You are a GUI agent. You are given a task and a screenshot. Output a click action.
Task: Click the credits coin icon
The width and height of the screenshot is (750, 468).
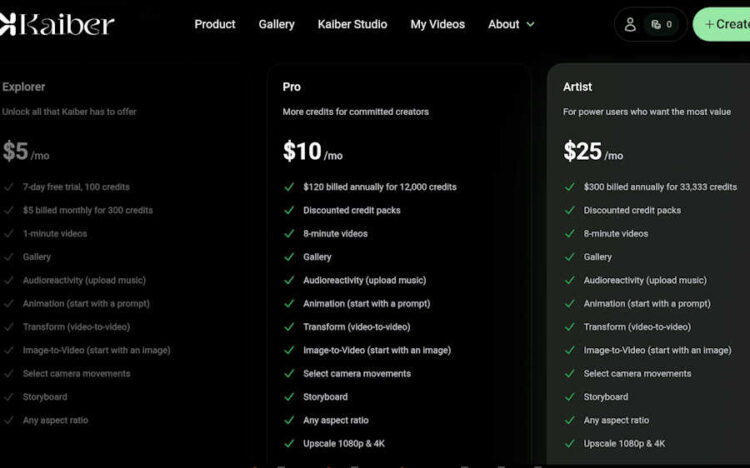pyautogui.click(x=656, y=25)
